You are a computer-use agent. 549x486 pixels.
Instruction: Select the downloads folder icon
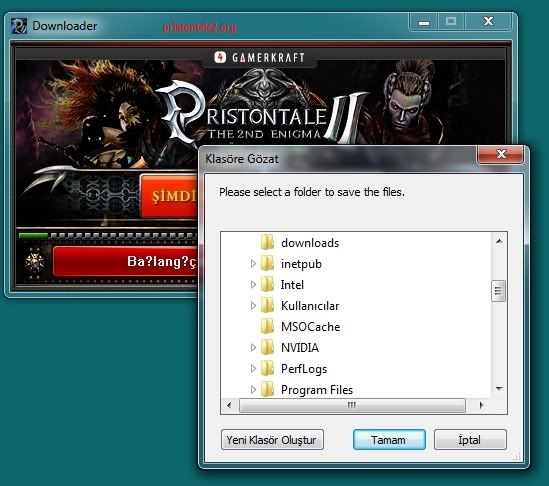point(268,242)
